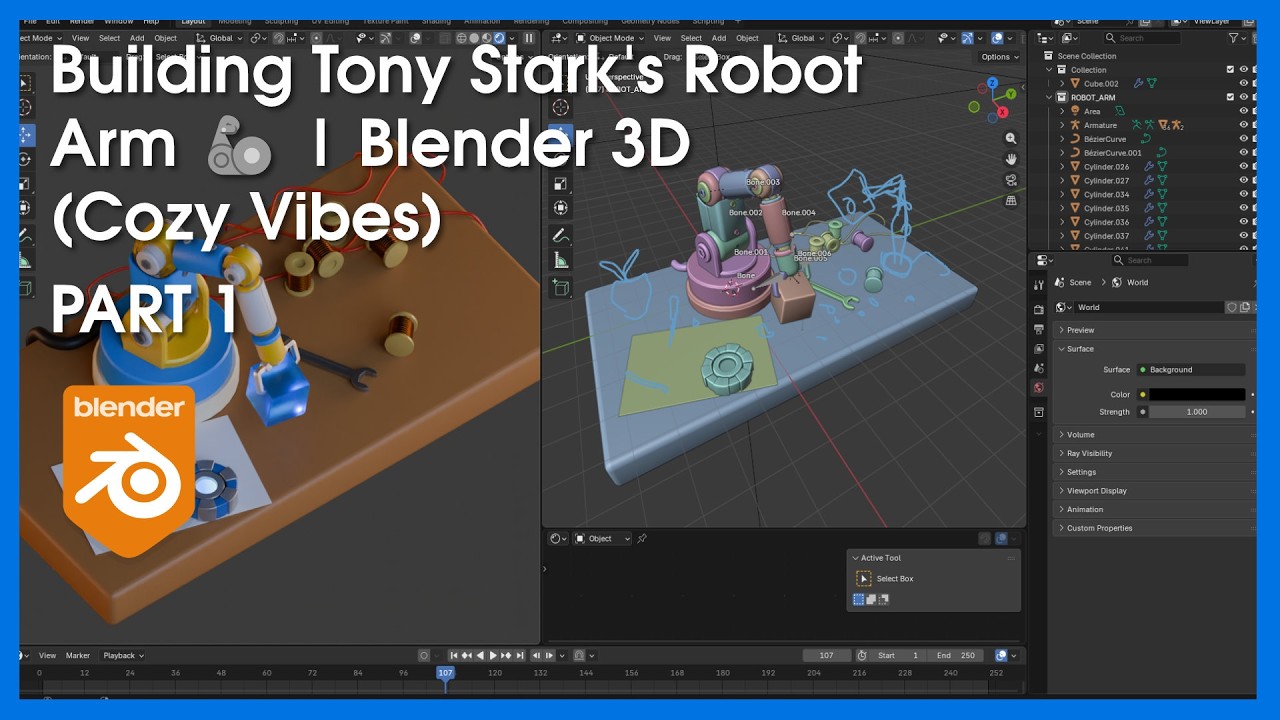
Task: Switch to the Geometry Nodes workspace tab
Action: tap(649, 21)
